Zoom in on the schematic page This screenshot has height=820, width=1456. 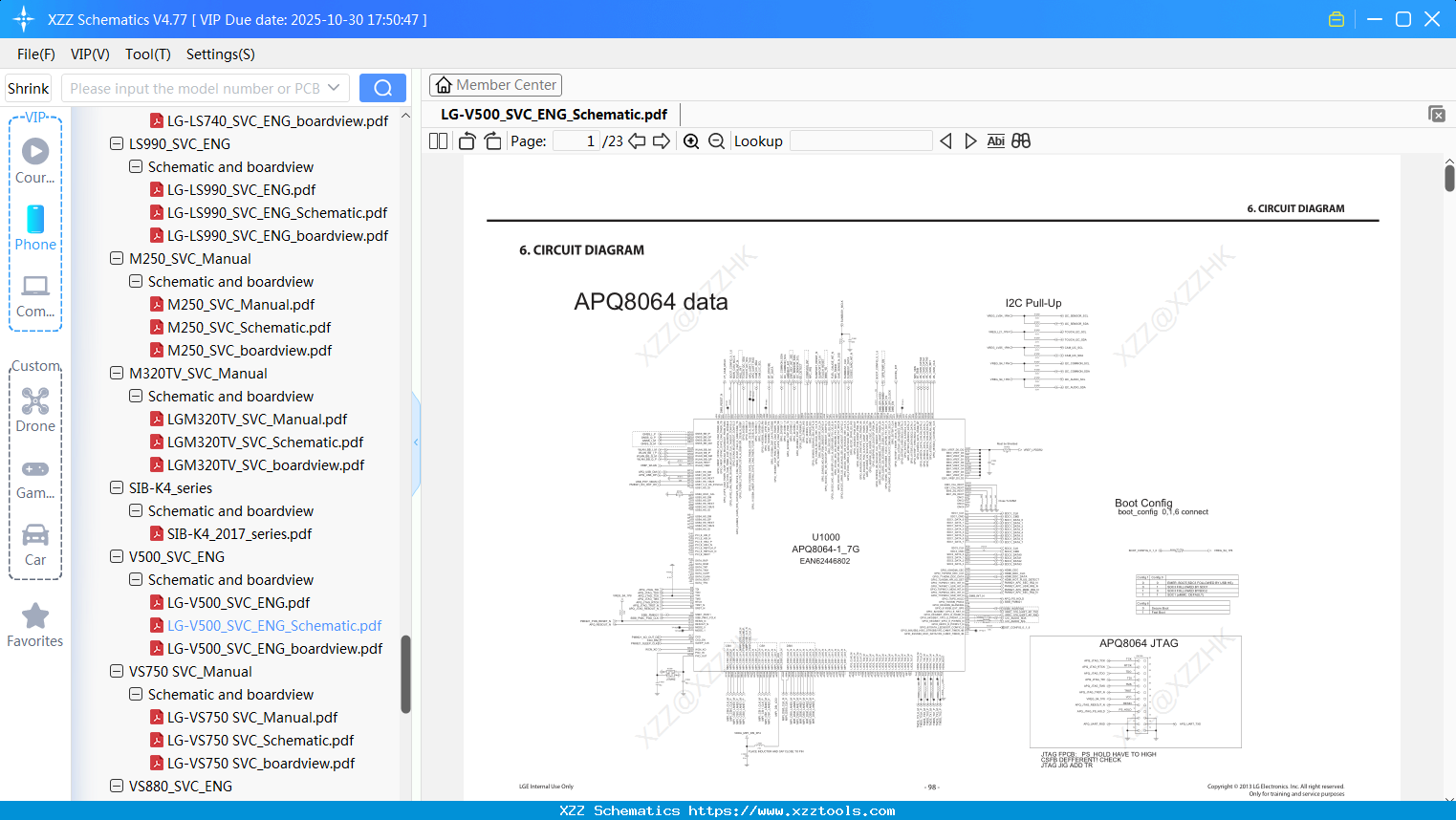click(x=690, y=140)
